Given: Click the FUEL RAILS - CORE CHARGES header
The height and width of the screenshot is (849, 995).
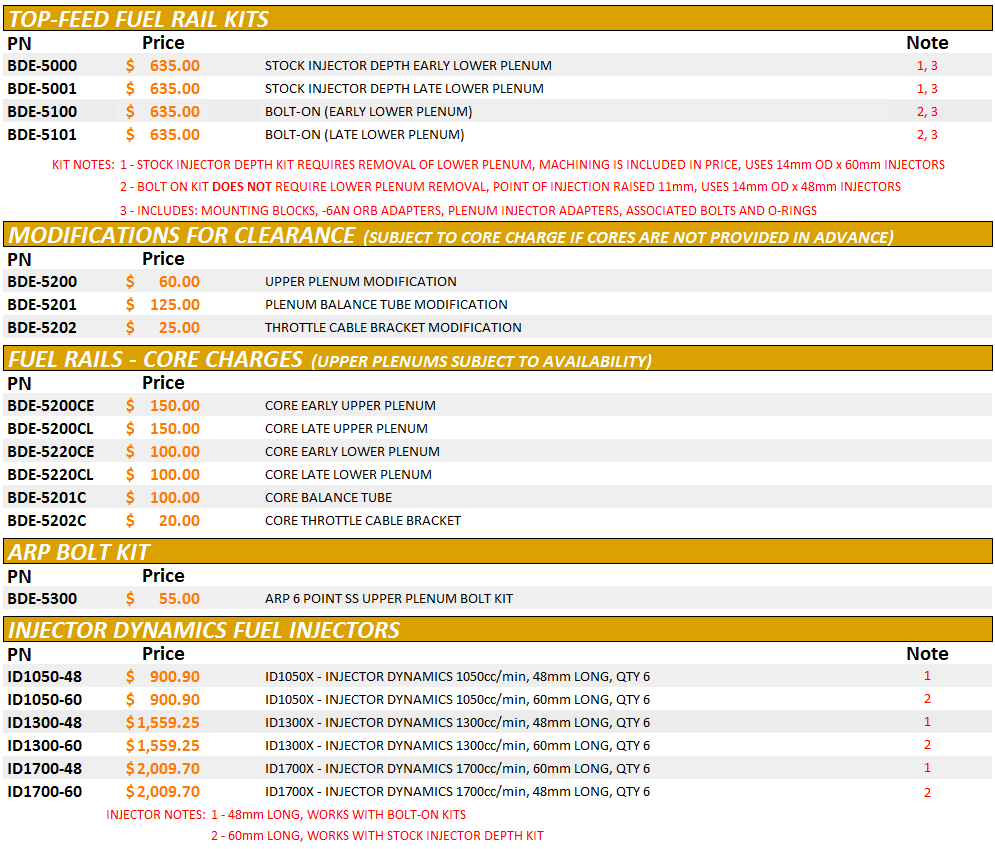Looking at the screenshot, I should (155, 359).
